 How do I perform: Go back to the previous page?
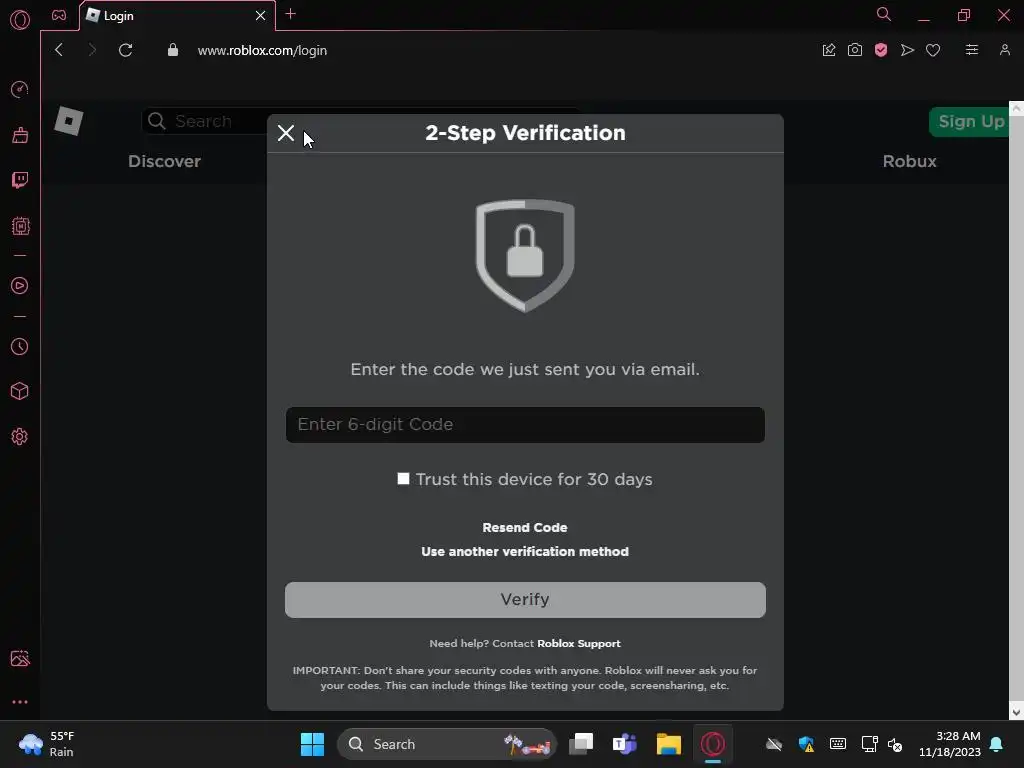click(x=59, y=50)
